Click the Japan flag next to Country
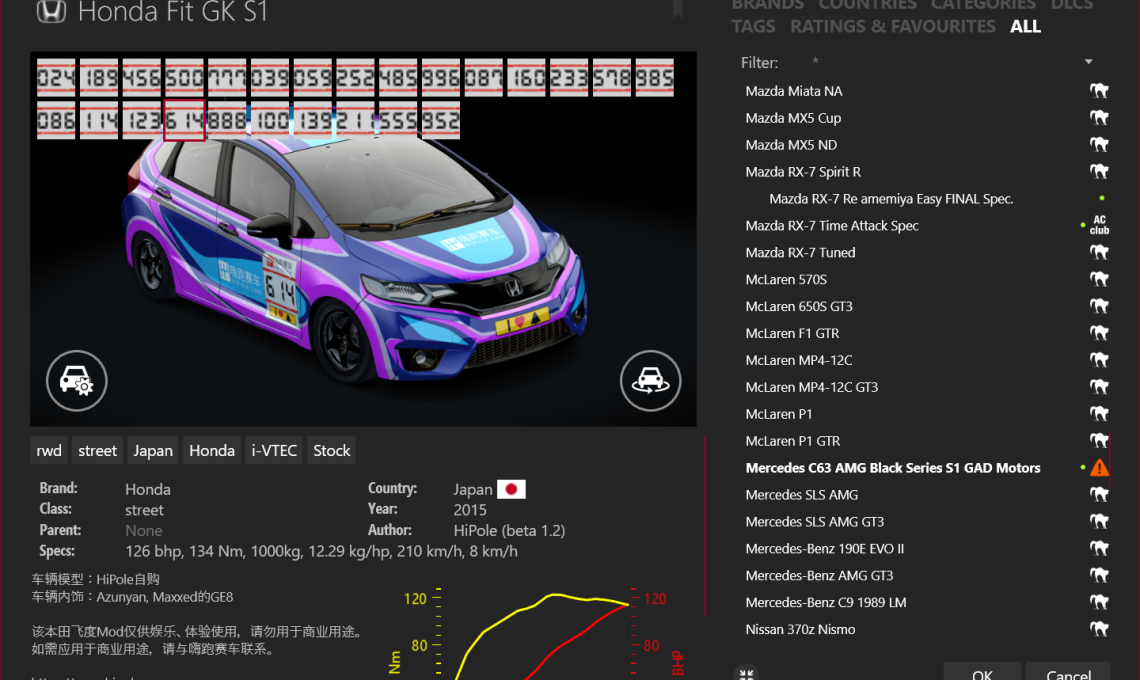 click(511, 489)
